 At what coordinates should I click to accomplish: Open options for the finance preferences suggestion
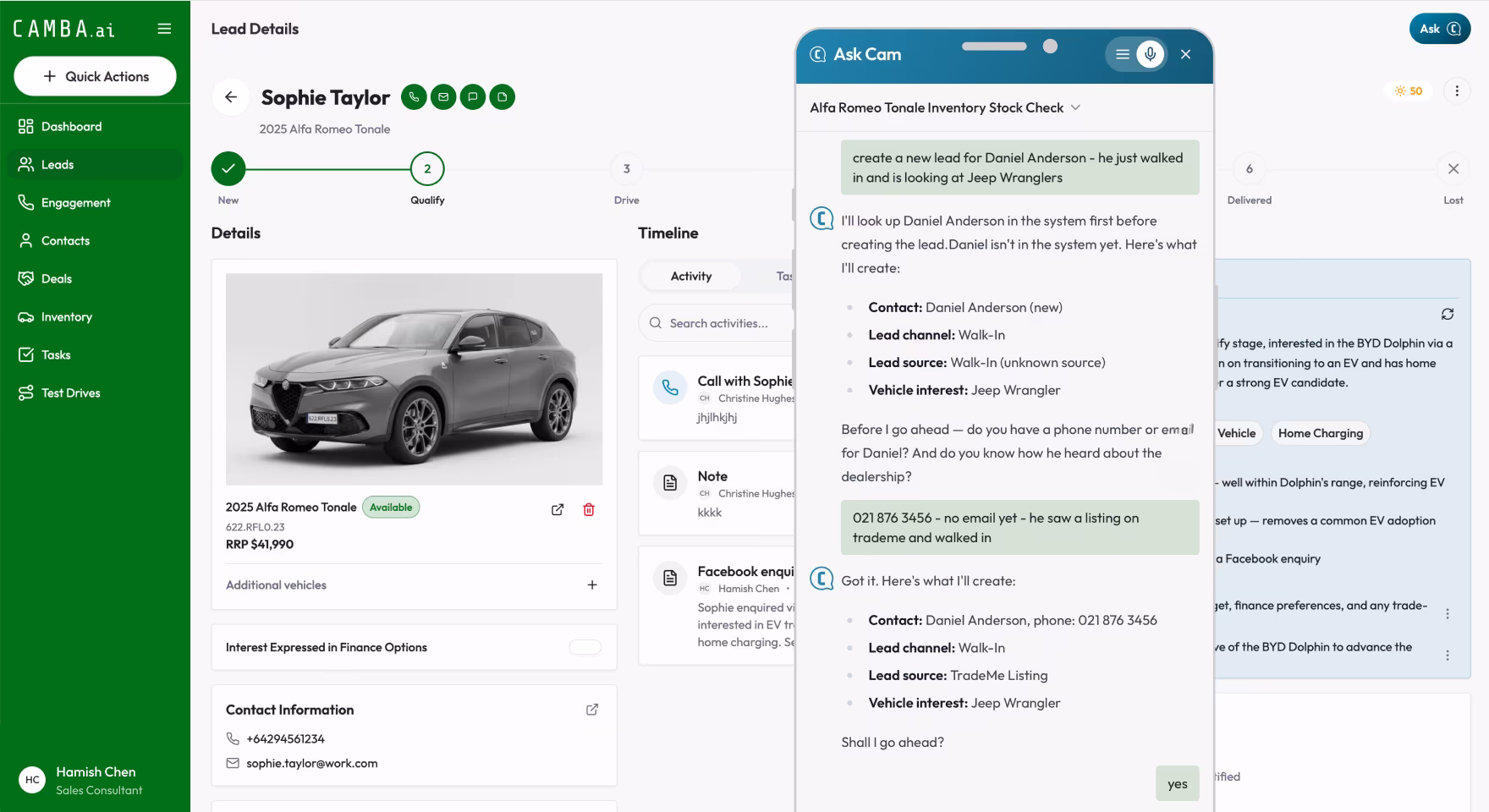click(1448, 614)
